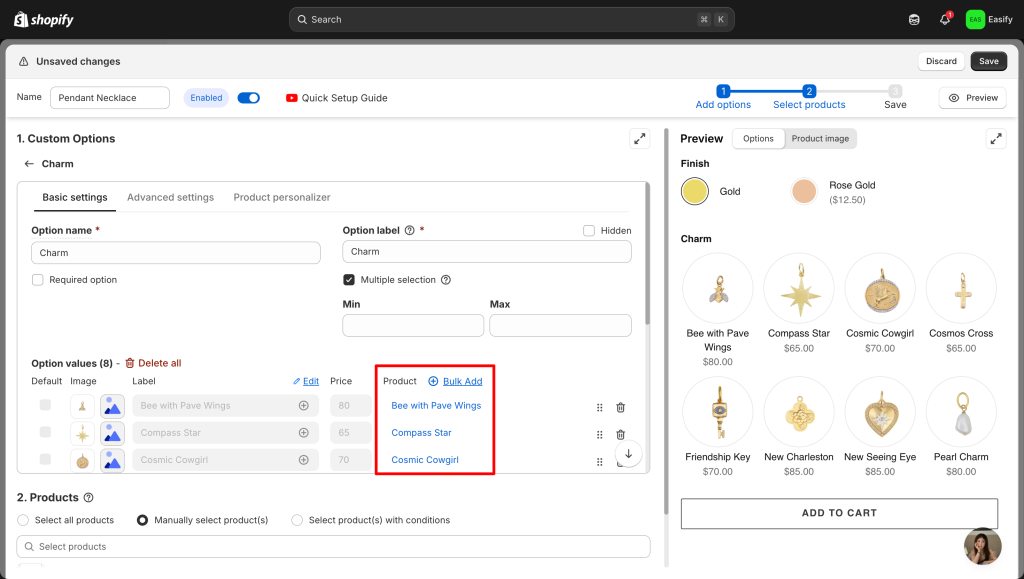This screenshot has width=1024, height=579.
Task: Switch to the Advanced settings tab
Action: click(x=170, y=198)
